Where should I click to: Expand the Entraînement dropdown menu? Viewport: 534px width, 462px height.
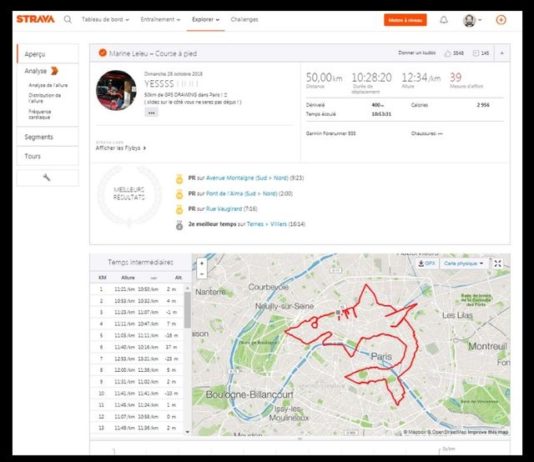[160, 20]
